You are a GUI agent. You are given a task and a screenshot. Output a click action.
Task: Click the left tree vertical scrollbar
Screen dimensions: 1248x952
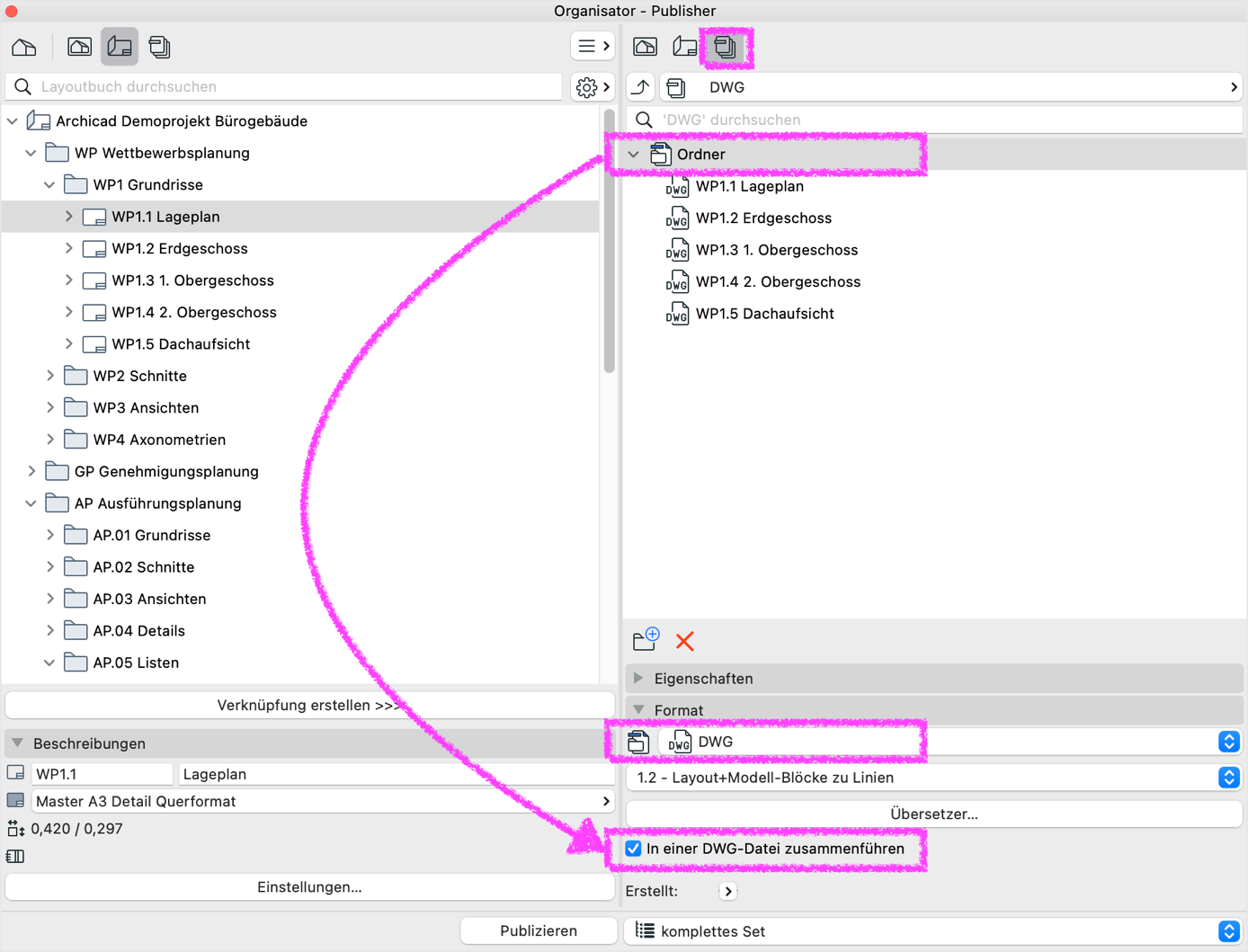click(x=609, y=243)
